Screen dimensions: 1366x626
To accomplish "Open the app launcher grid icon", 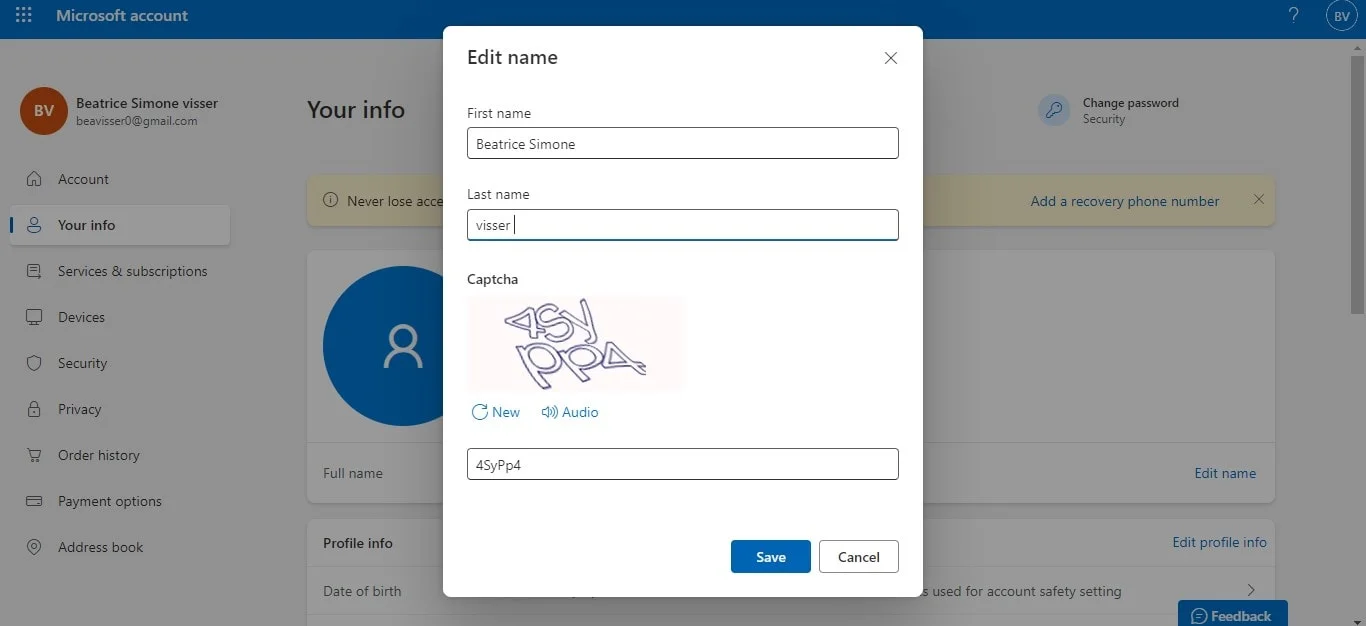I will pyautogui.click(x=23, y=16).
